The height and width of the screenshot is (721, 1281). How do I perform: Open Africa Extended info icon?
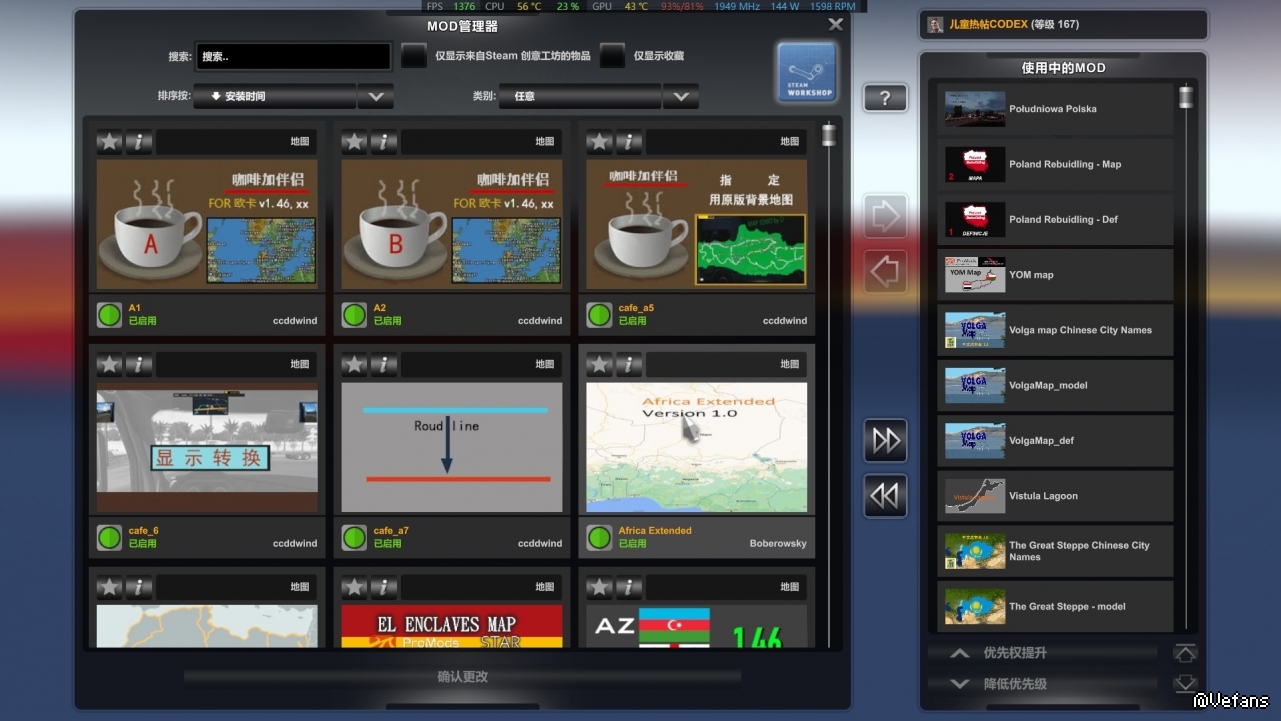click(x=629, y=365)
